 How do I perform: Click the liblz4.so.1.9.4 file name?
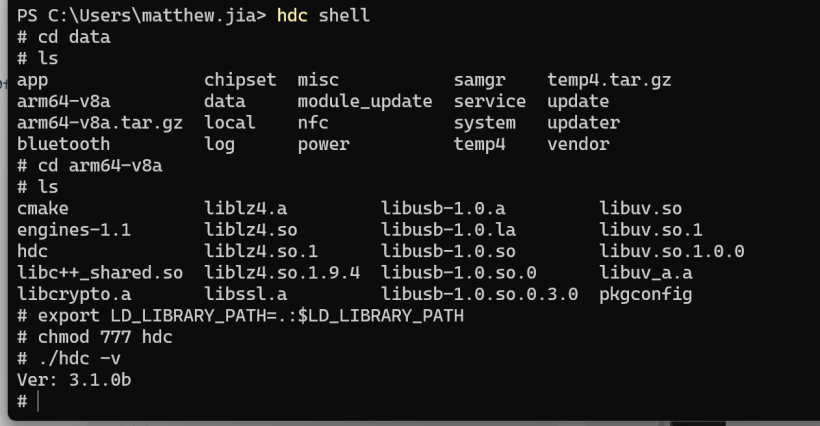point(282,273)
